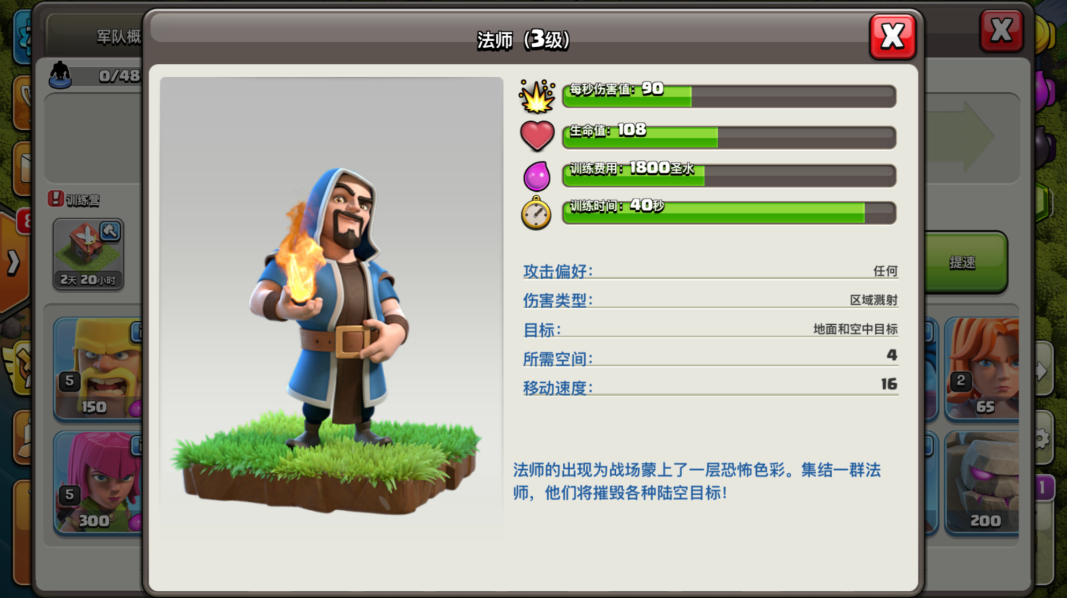Click the red heart hitpoints icon
Screen dimensions: 1067x598
coord(537,135)
